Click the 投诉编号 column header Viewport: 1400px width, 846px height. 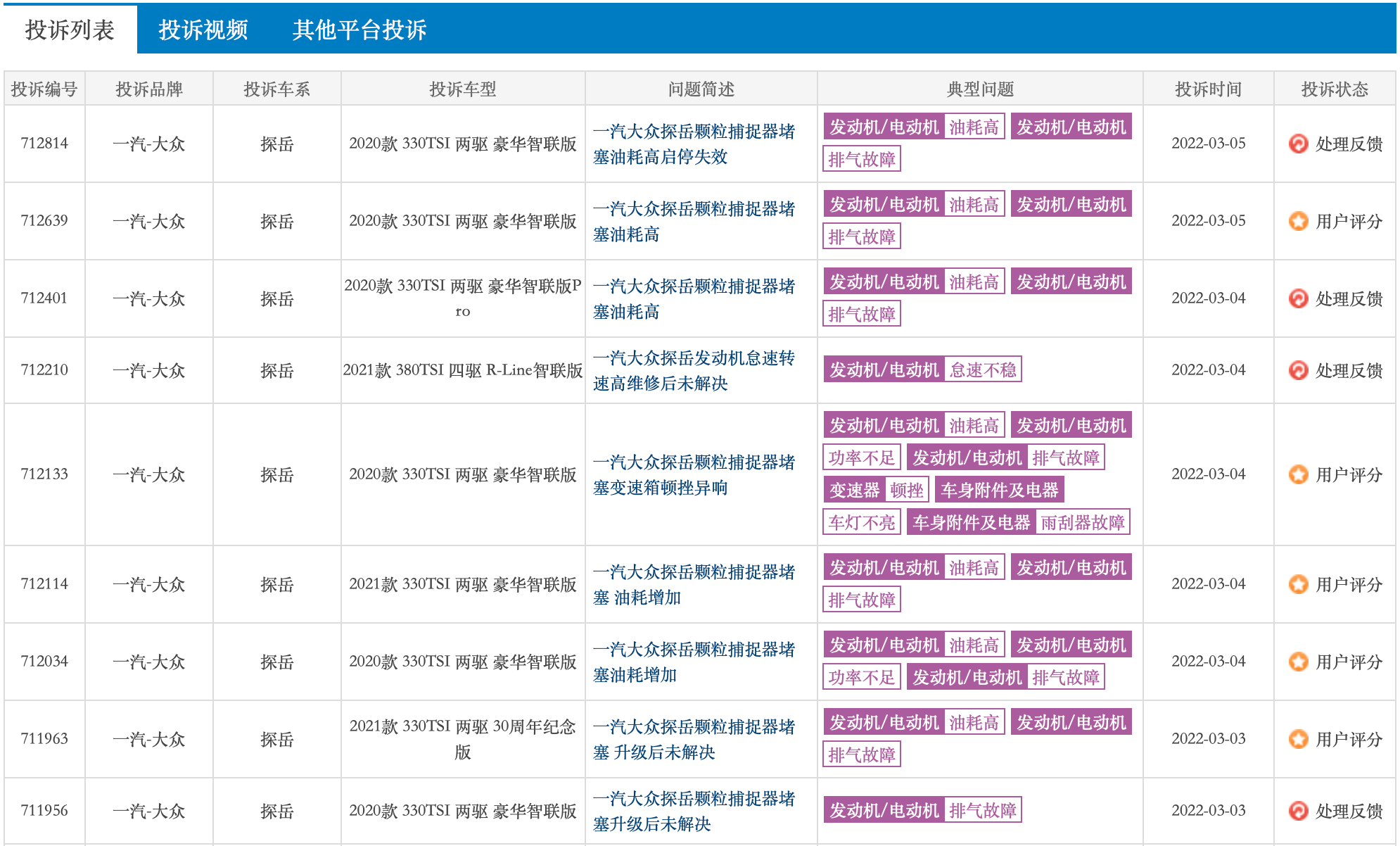tap(44, 89)
